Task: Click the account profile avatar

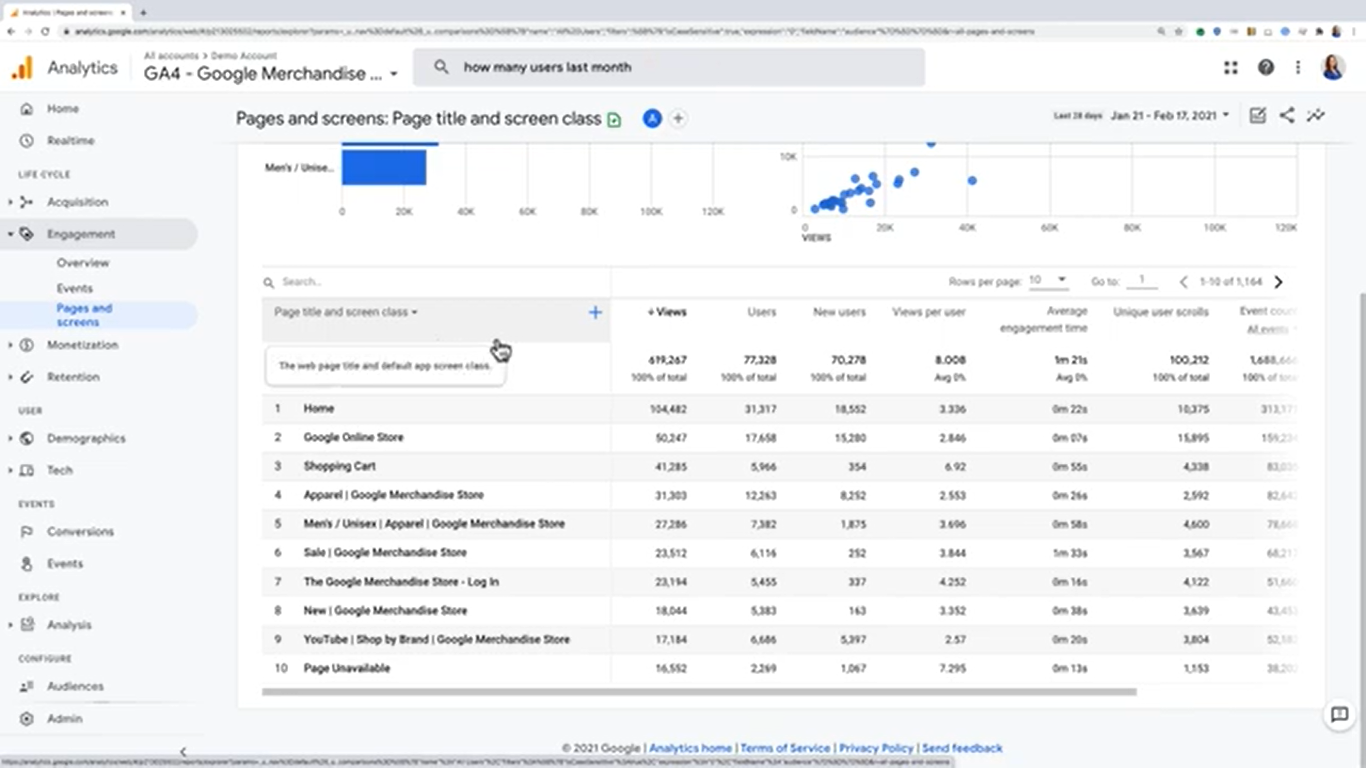Action: click(x=1333, y=68)
